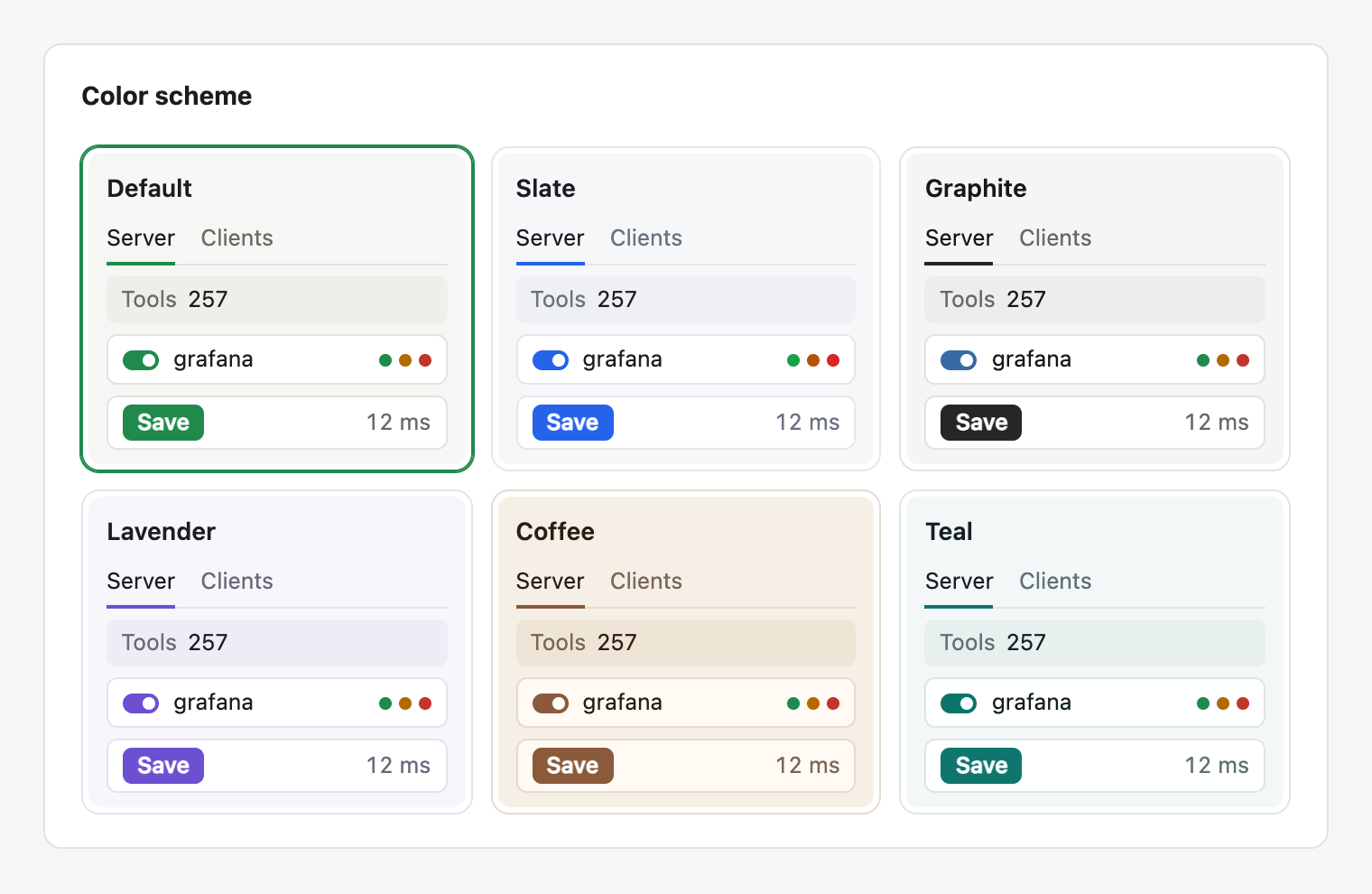Select the Server tab in Default scheme
Screen dimensions: 1372x894
coord(141,238)
